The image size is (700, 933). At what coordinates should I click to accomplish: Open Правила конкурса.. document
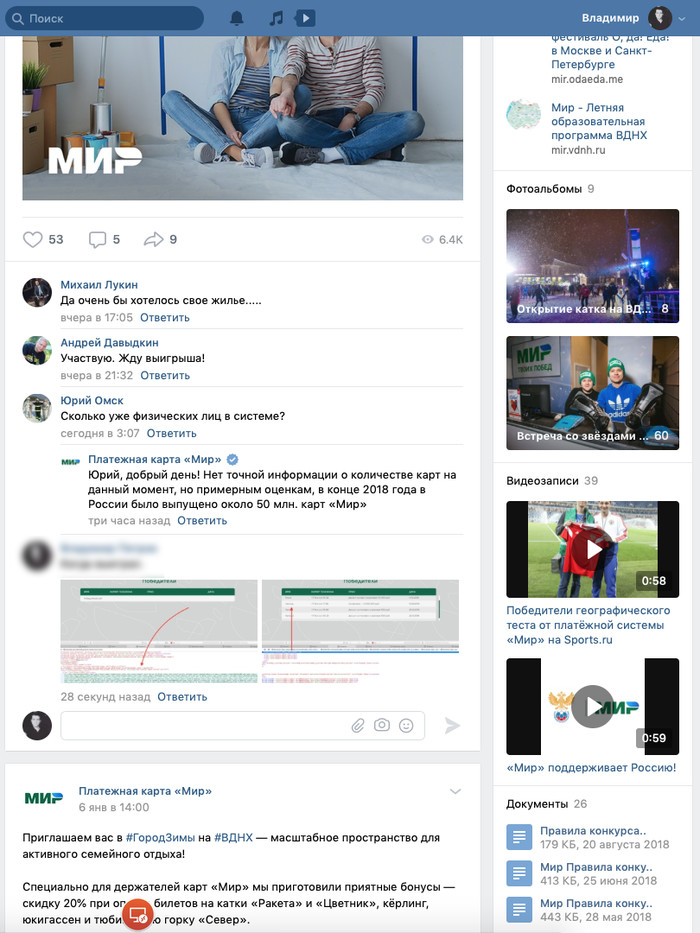(x=593, y=831)
